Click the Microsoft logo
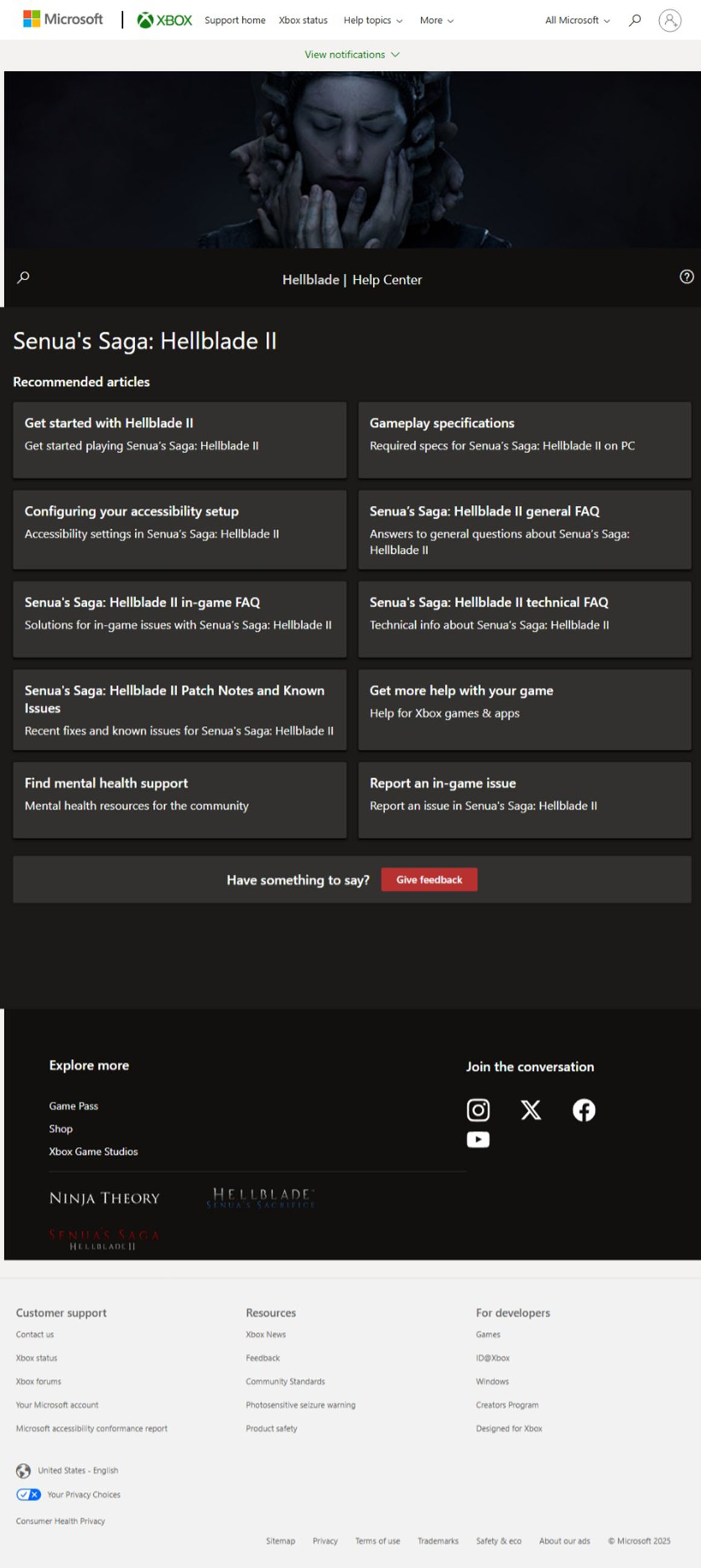 point(63,19)
